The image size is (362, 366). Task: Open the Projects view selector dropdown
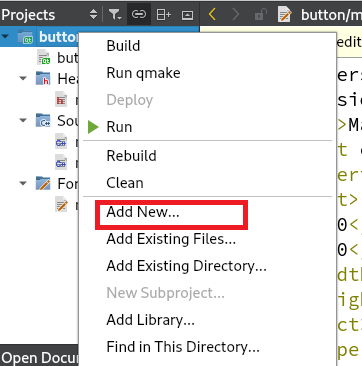(x=94, y=14)
